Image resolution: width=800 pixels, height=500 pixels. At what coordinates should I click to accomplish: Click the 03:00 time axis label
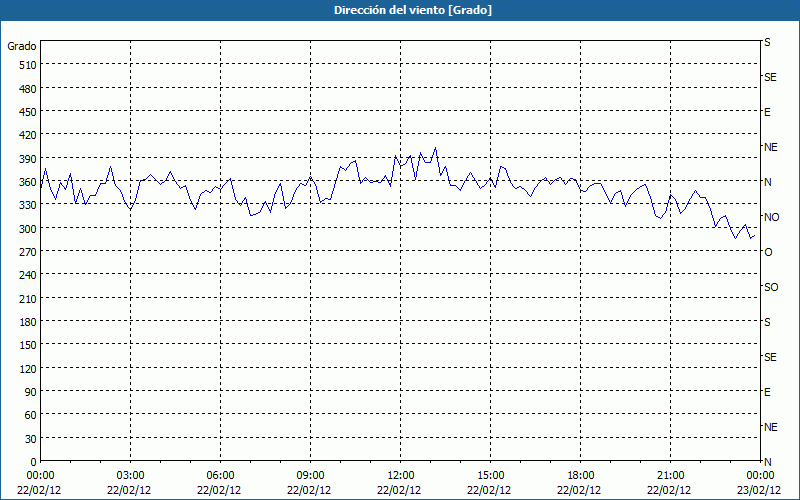(130, 476)
